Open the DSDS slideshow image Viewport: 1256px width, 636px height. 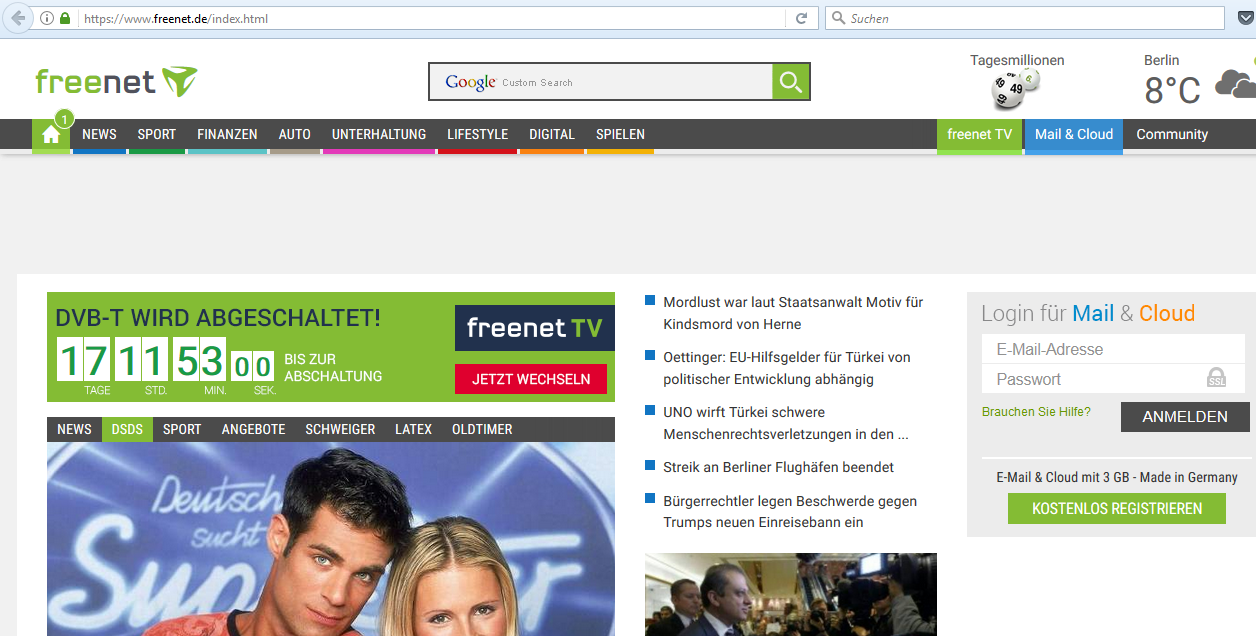coord(331,539)
